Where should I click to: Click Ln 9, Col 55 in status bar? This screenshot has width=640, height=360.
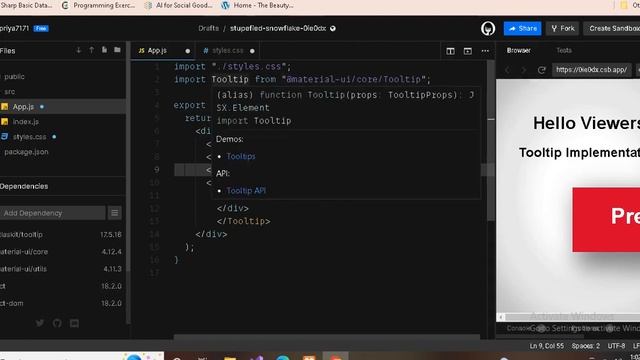coord(547,346)
